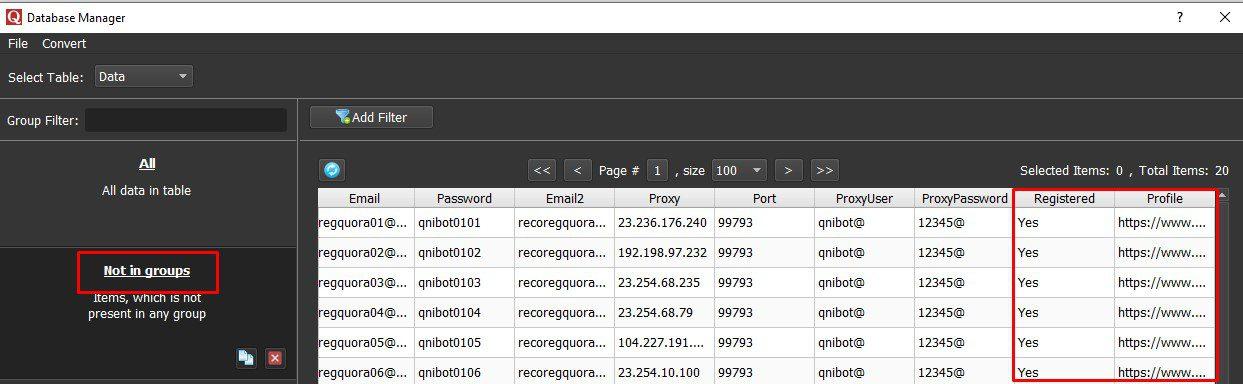Click password cell qnibot0103

[464, 283]
